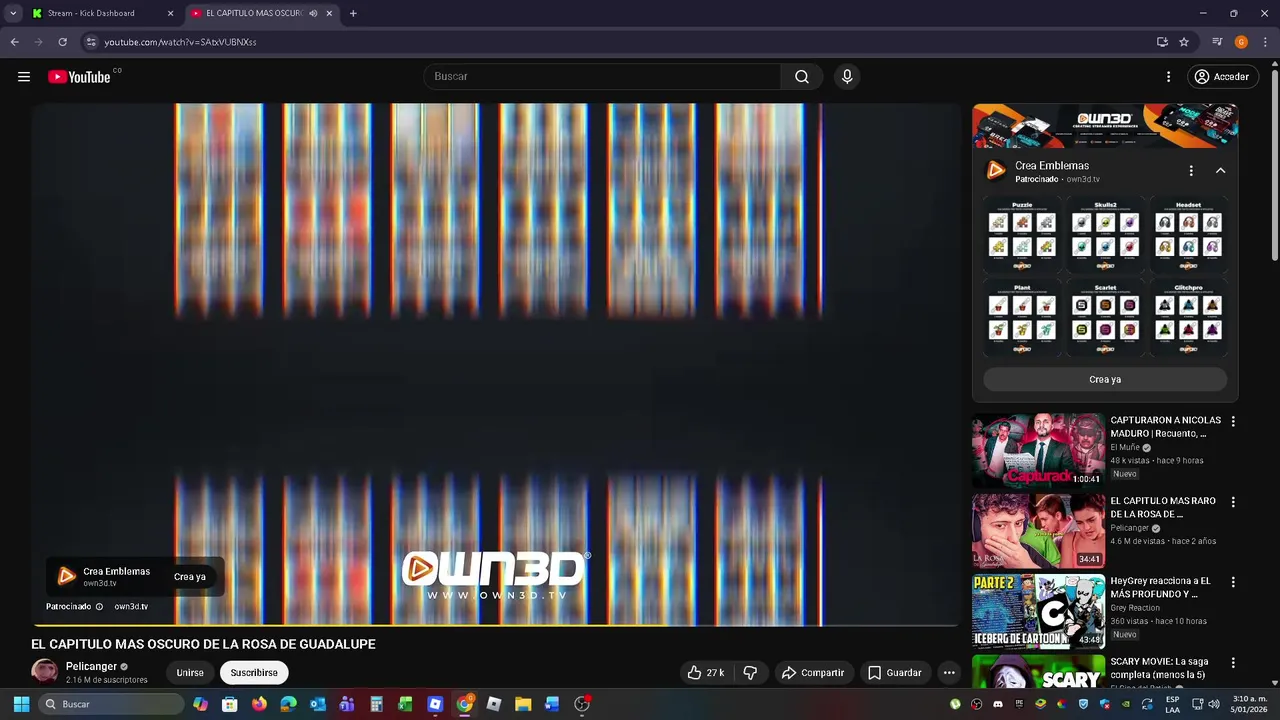Click the Unirse join button

[x=190, y=673]
